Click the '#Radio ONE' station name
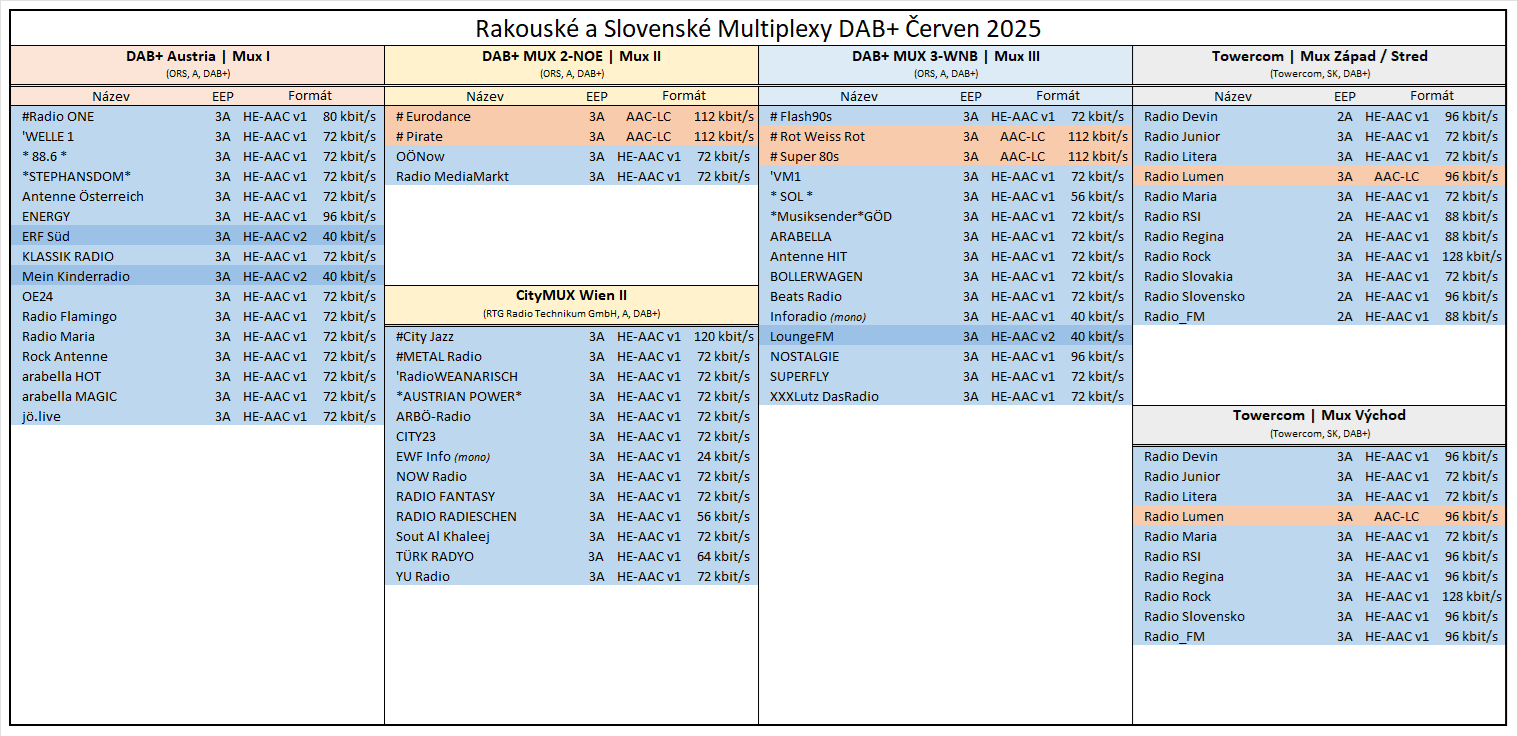Screen dimensions: 1517x736 coord(58,116)
